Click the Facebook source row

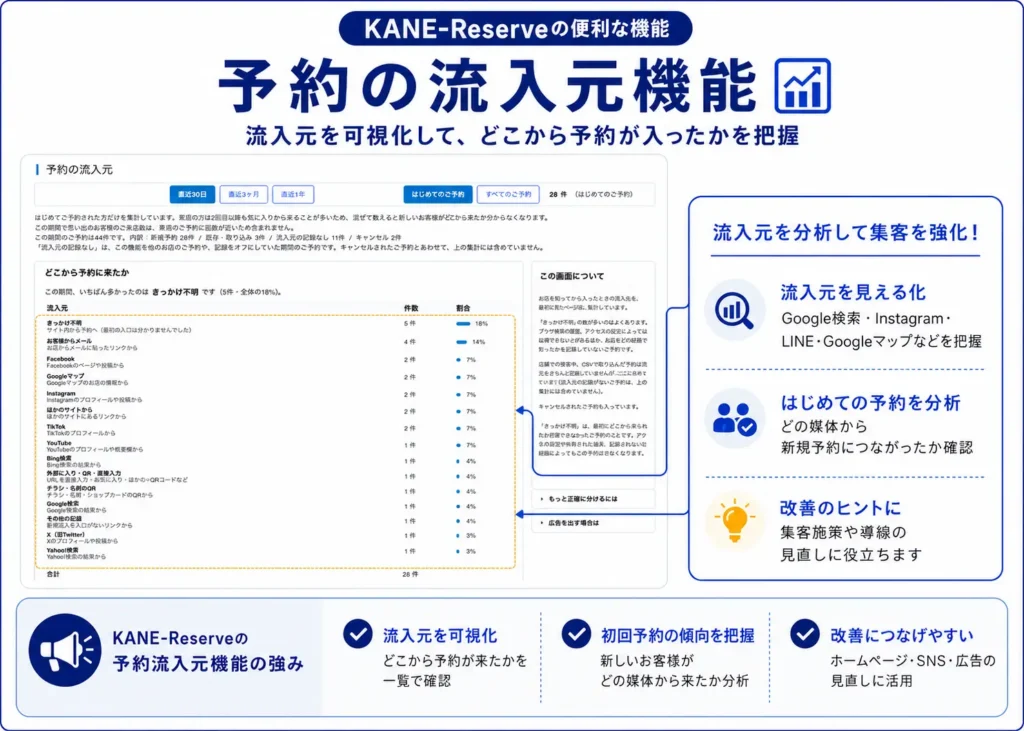point(275,362)
